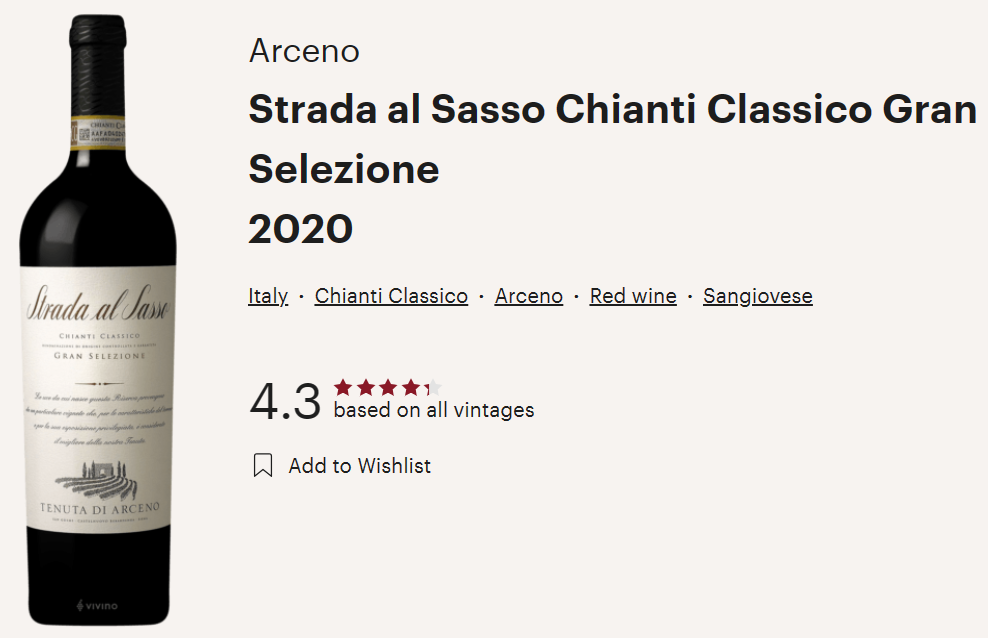
Task: Click the first red rating star
Action: [x=343, y=387]
